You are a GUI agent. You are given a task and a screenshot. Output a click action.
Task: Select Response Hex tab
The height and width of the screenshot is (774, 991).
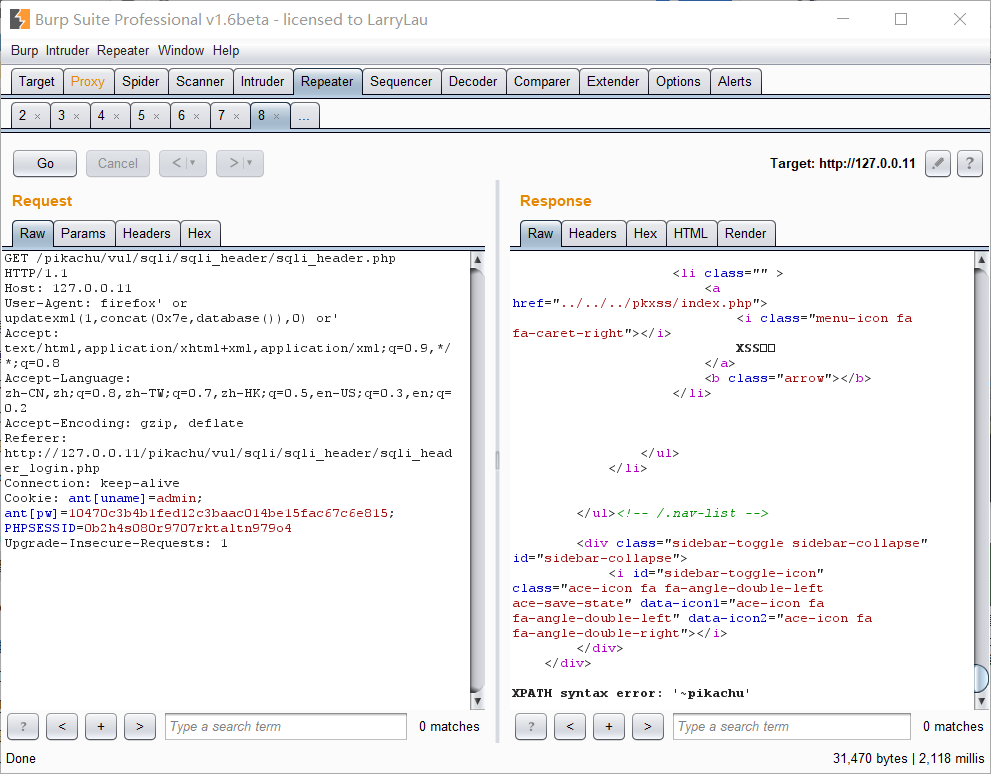coord(646,234)
